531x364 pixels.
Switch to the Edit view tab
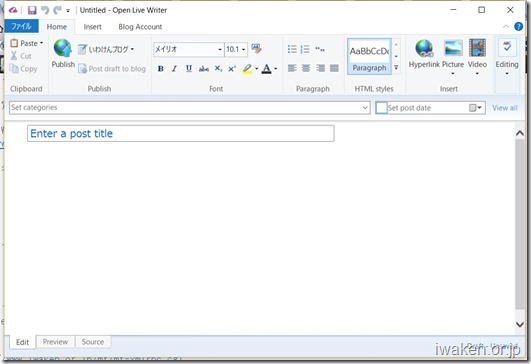click(x=22, y=342)
